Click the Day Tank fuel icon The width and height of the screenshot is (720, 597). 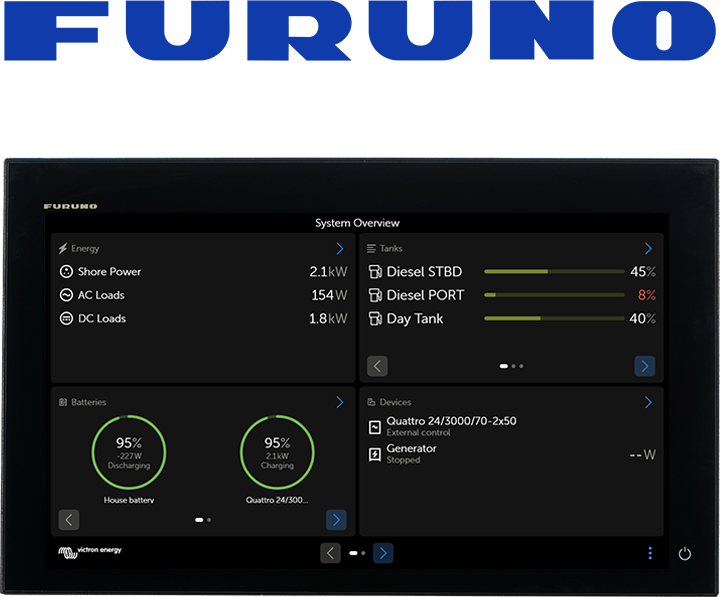point(375,319)
